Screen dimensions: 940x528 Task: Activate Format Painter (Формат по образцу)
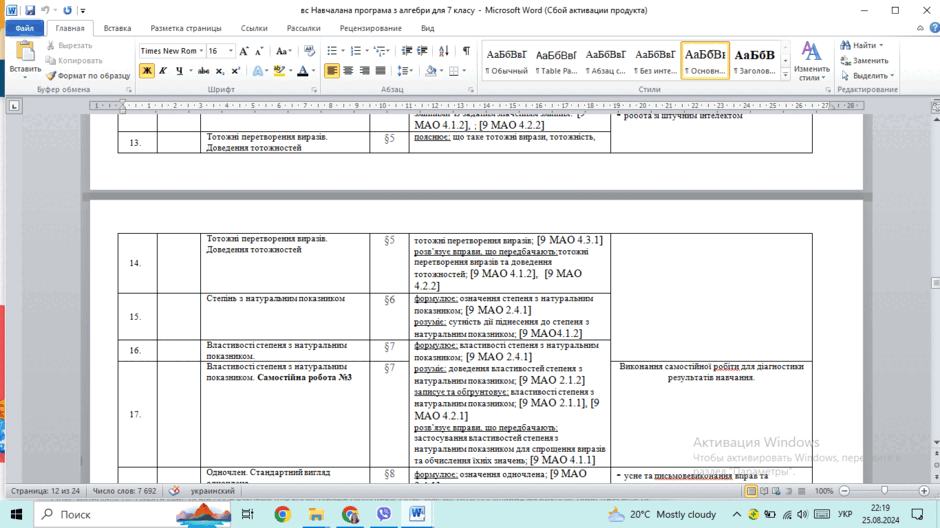point(88,76)
